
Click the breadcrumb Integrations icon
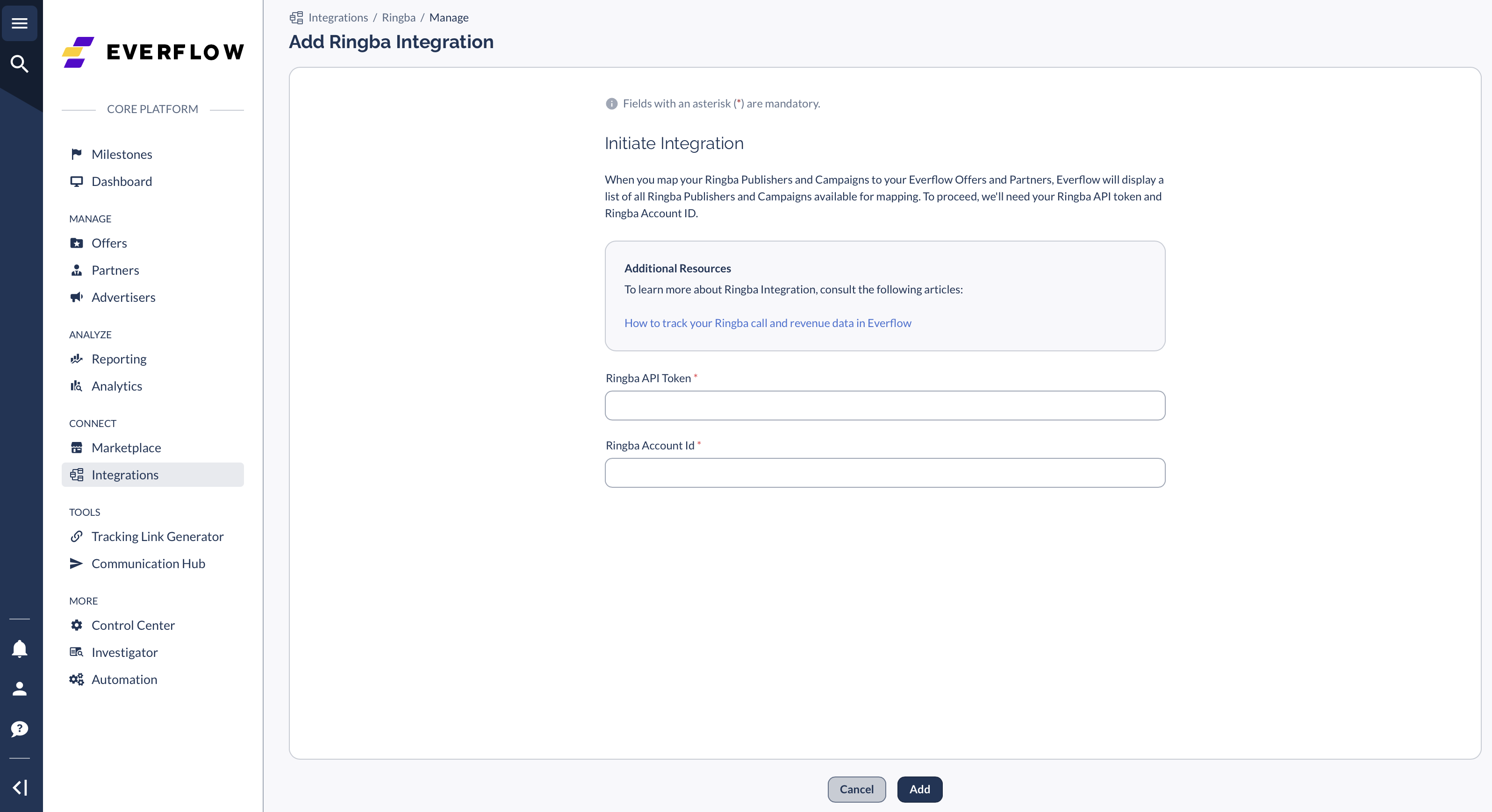click(x=296, y=17)
